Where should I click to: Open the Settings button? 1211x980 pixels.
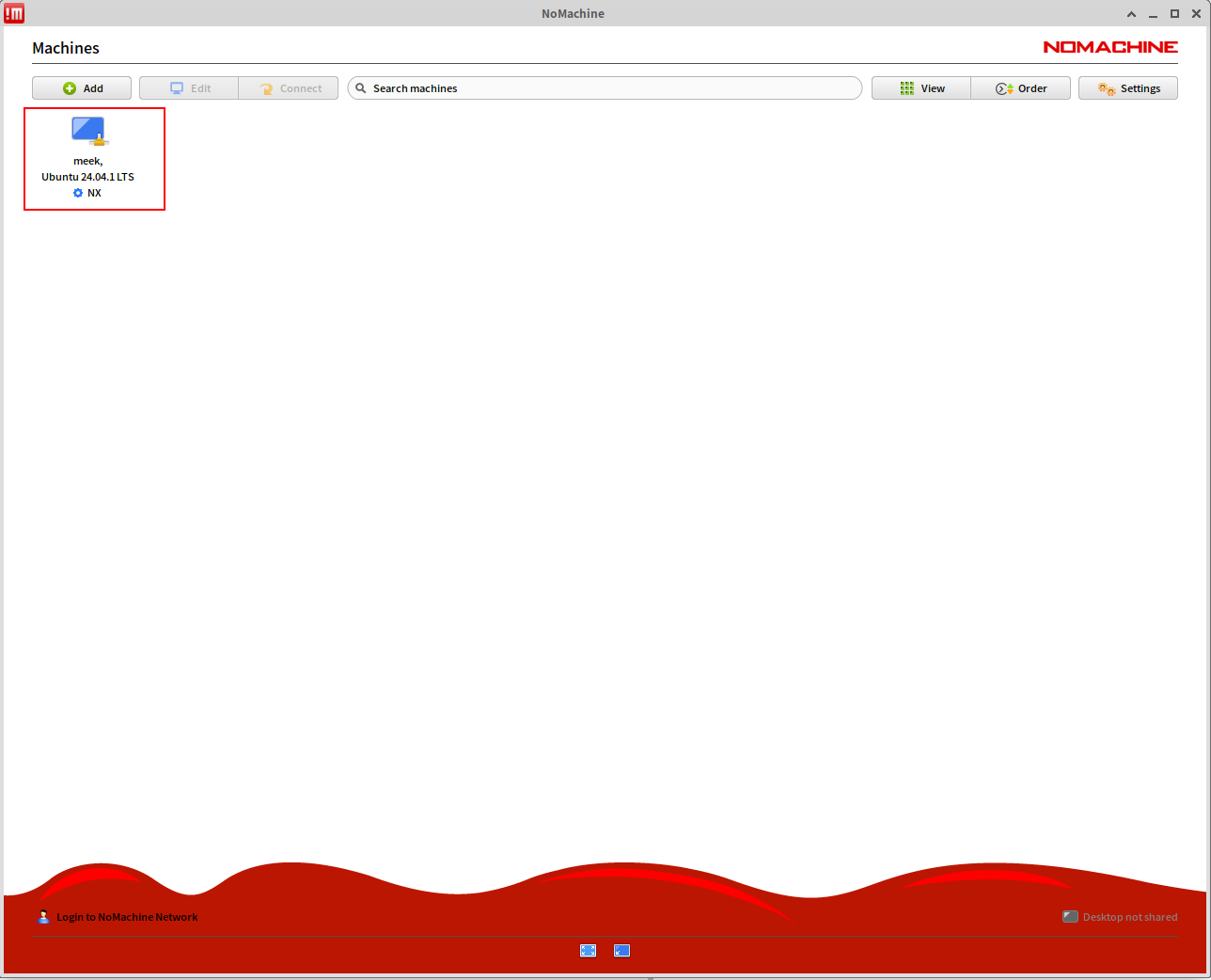coord(1128,88)
